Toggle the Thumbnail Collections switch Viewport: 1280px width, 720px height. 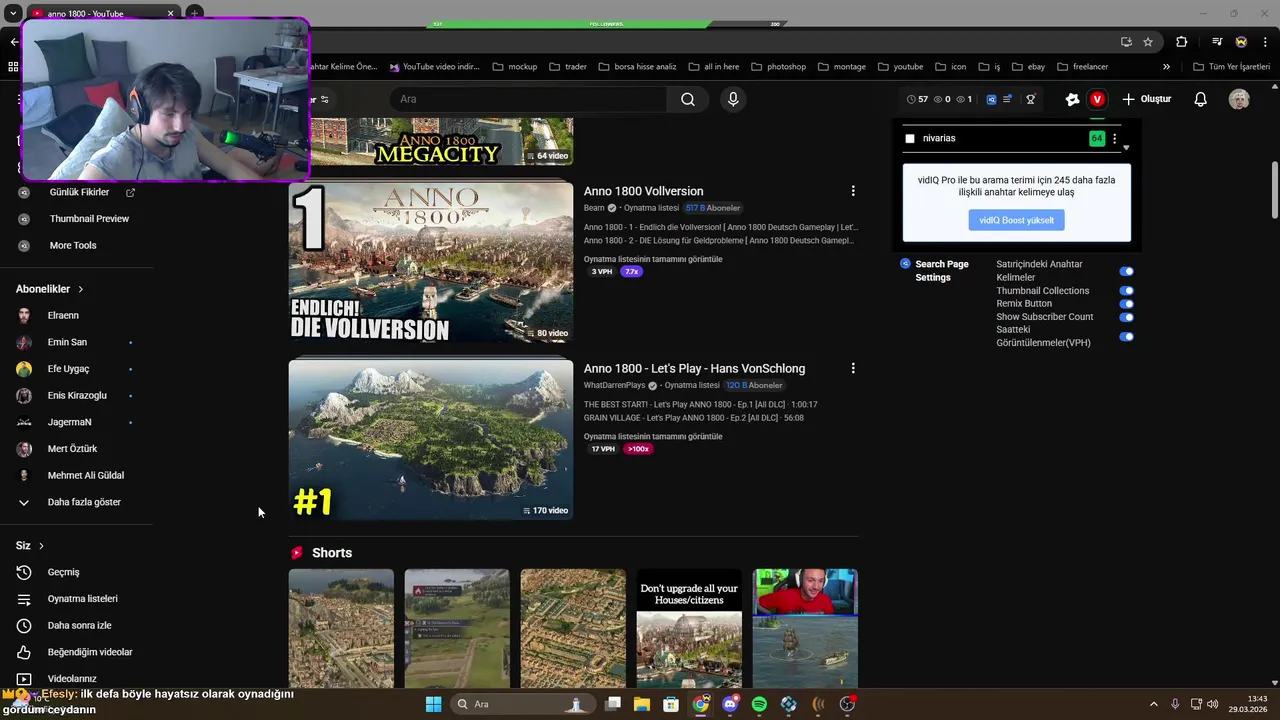1126,291
